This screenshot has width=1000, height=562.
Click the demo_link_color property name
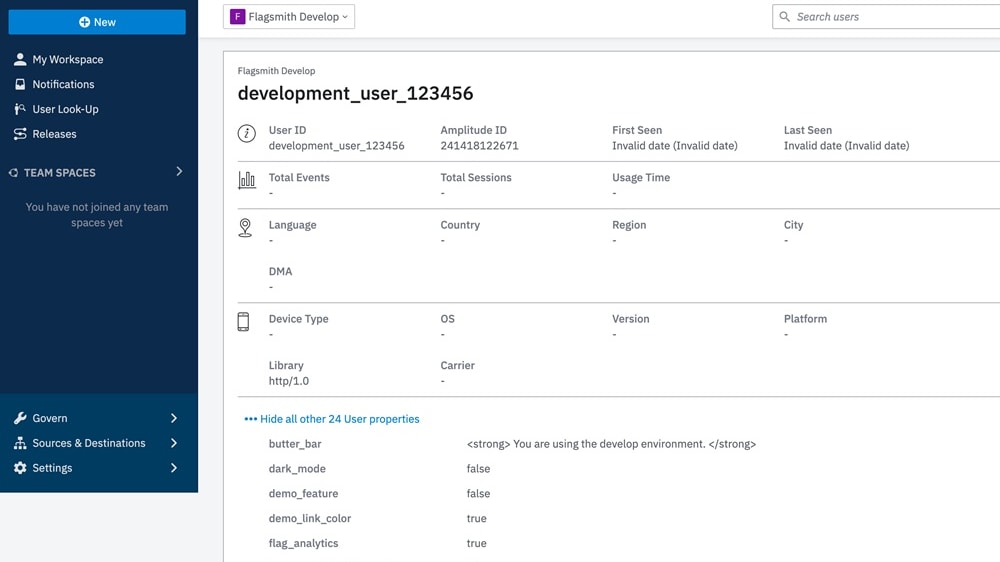(x=309, y=519)
